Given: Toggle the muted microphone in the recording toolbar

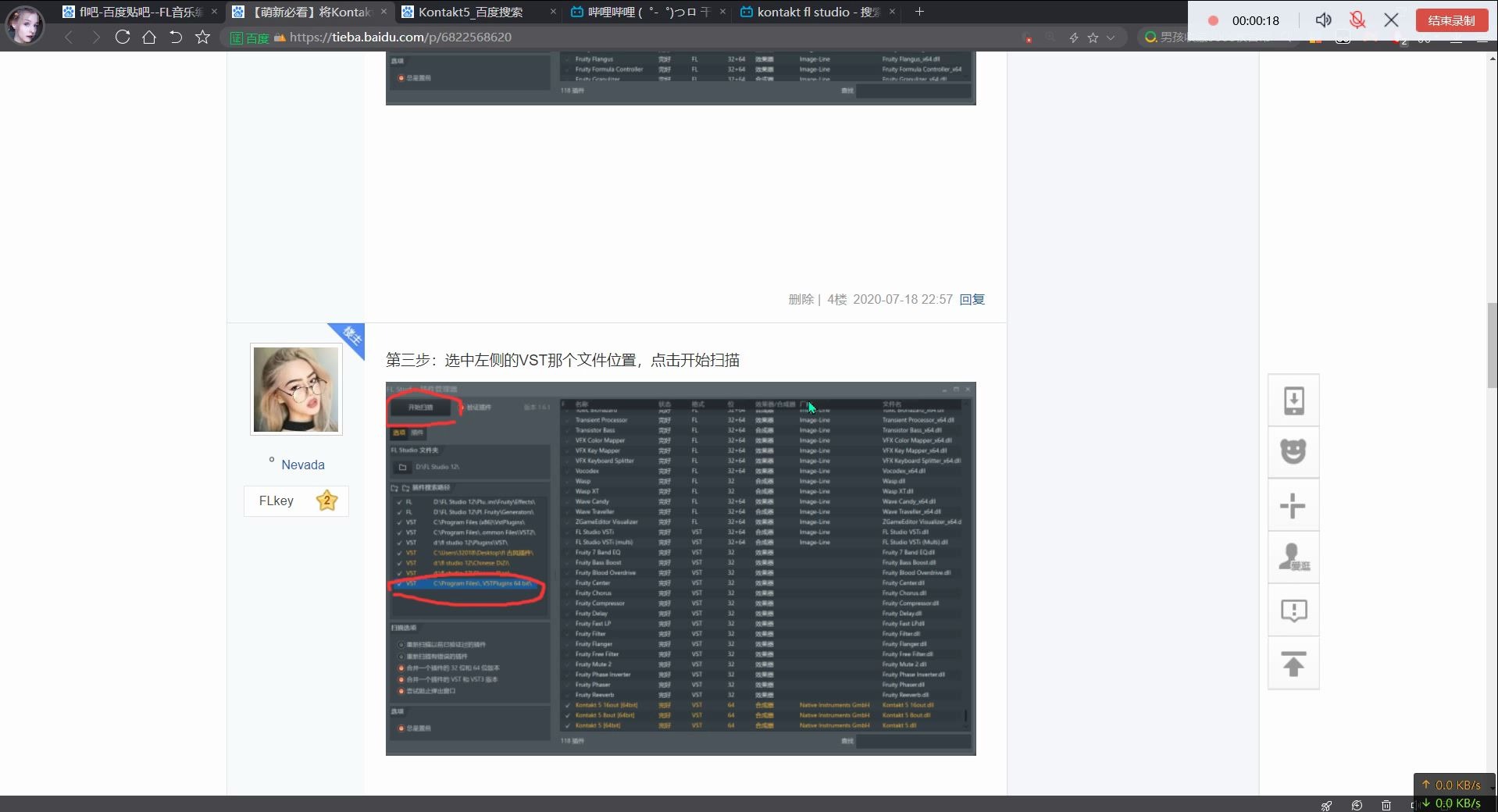Looking at the screenshot, I should click(1359, 20).
